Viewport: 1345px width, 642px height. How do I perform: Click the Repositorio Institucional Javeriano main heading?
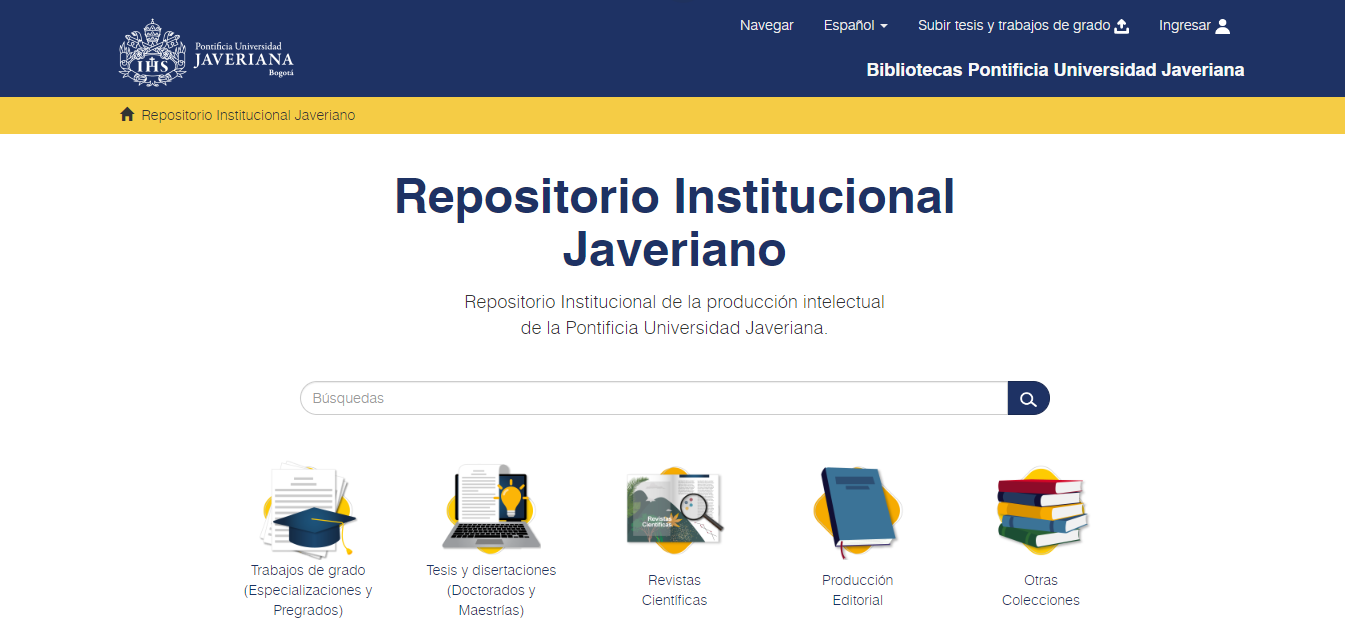(x=675, y=222)
